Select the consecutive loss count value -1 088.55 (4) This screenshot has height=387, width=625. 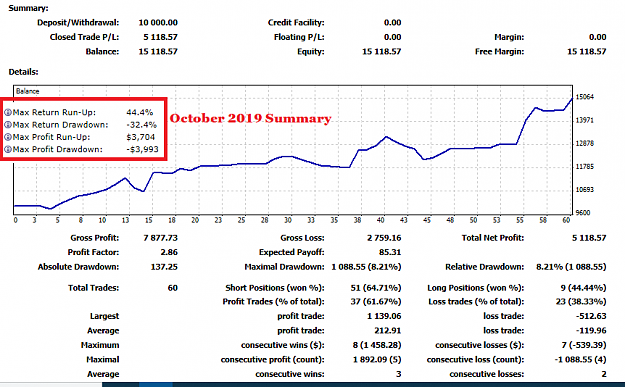pyautogui.click(x=580, y=359)
